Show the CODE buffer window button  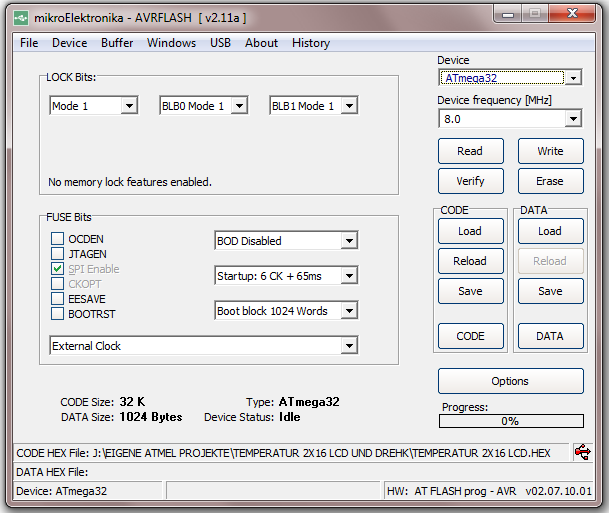pos(471,336)
